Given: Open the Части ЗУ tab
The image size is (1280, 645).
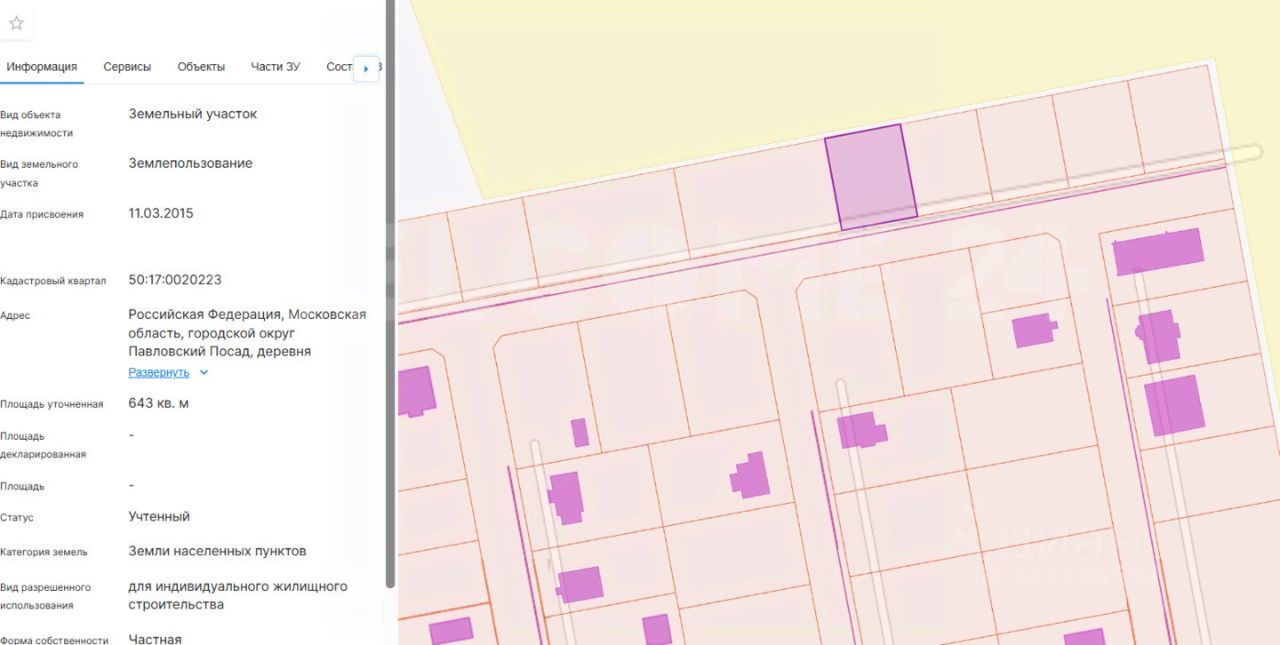Looking at the screenshot, I should tap(275, 67).
